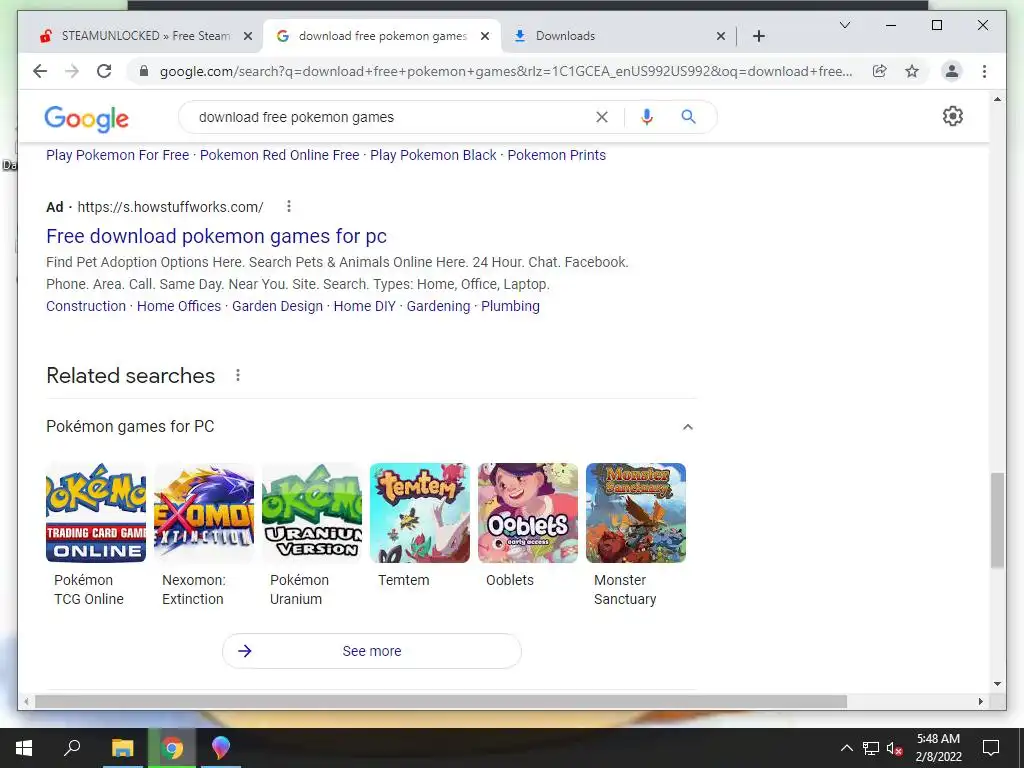Open Free download pokemon games for pc

pyautogui.click(x=216, y=236)
